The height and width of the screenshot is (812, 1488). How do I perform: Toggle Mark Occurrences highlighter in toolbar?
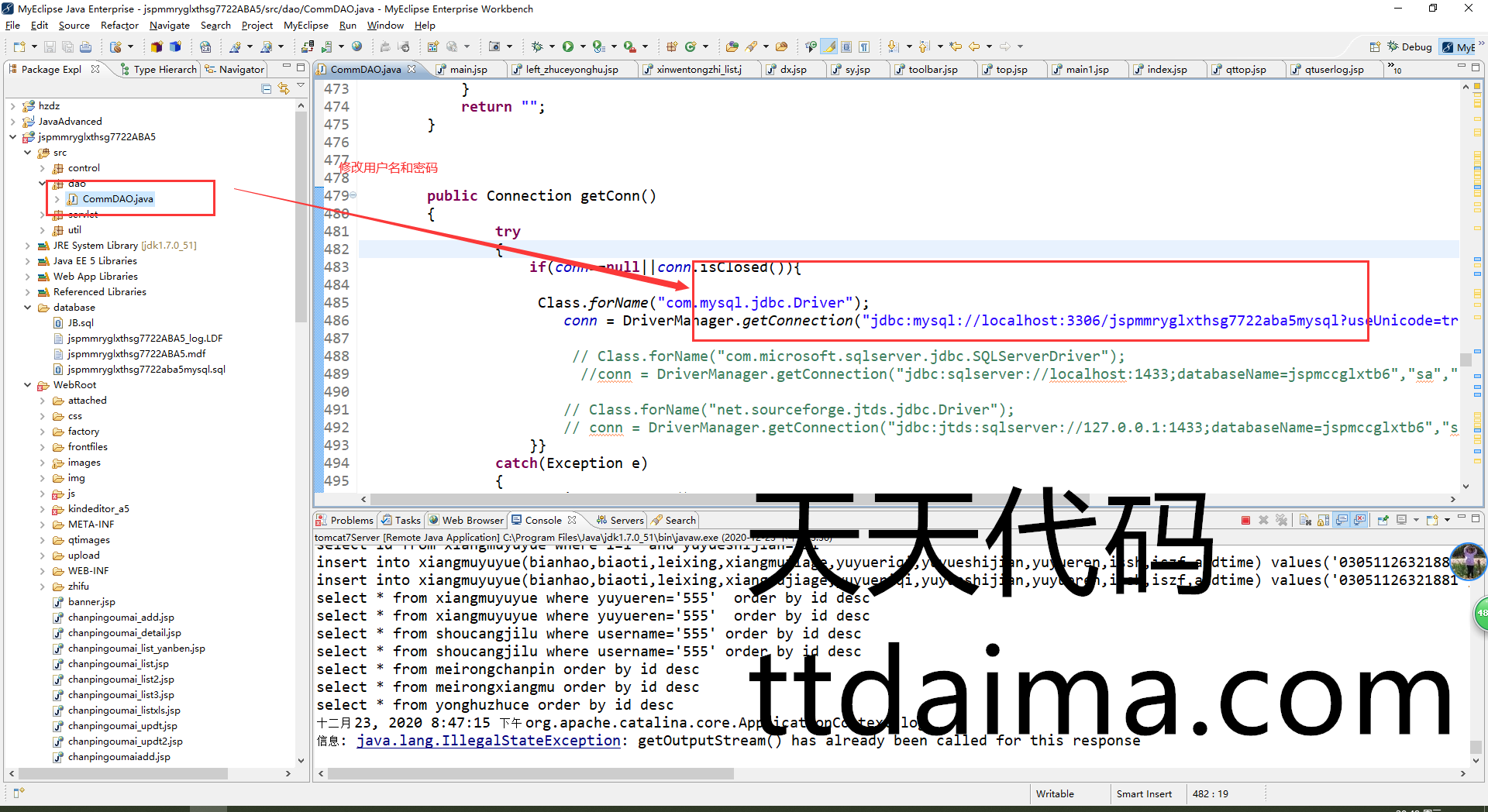click(829, 46)
